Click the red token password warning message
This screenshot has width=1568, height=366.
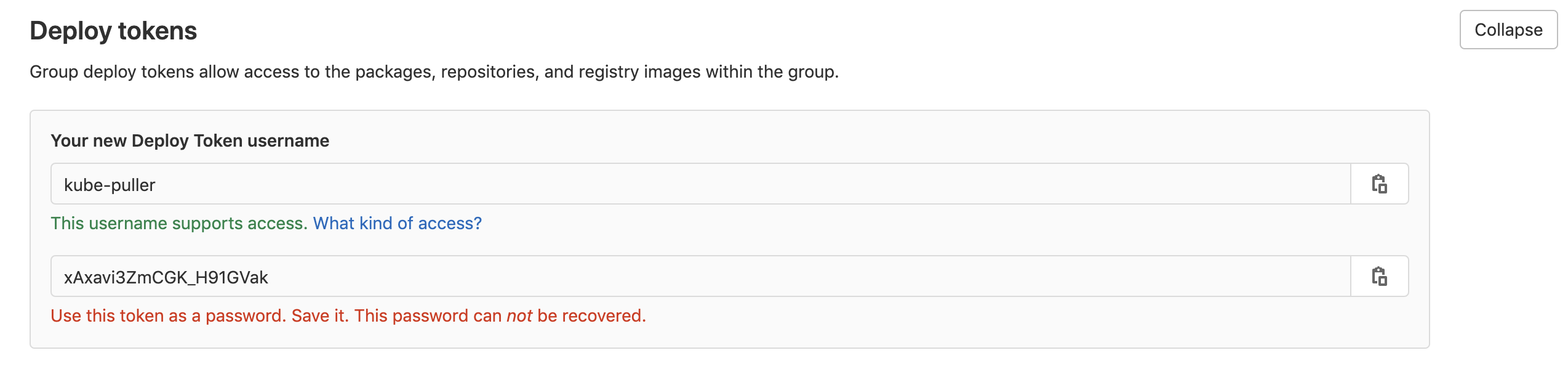tap(348, 315)
